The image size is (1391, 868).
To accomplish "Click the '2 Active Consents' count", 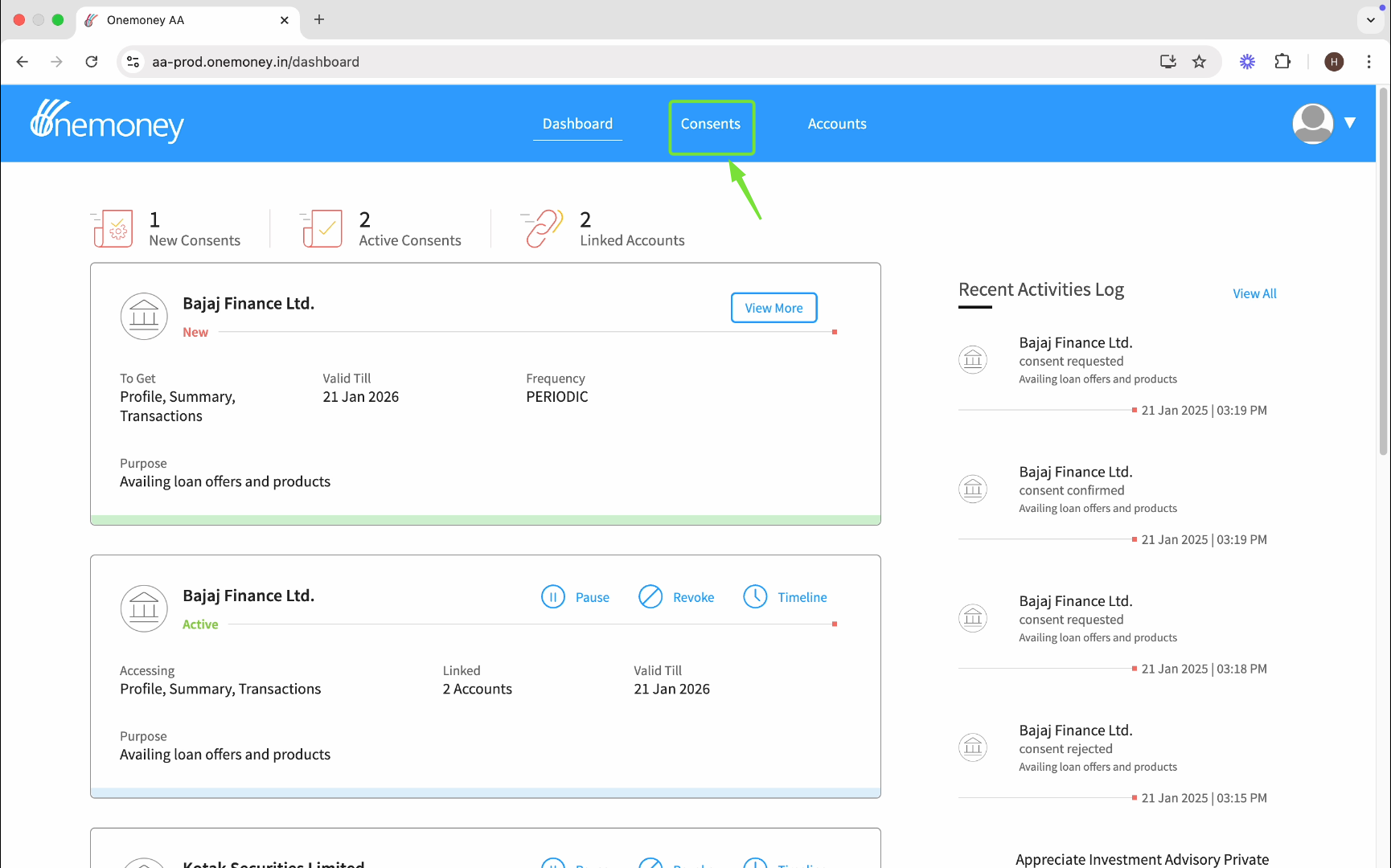I will (410, 229).
